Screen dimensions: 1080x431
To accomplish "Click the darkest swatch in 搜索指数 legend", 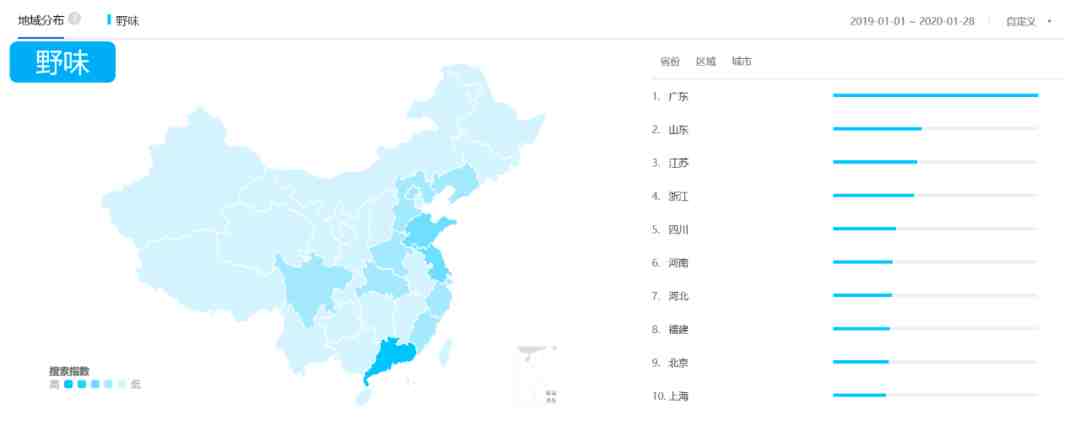I will (x=68, y=384).
